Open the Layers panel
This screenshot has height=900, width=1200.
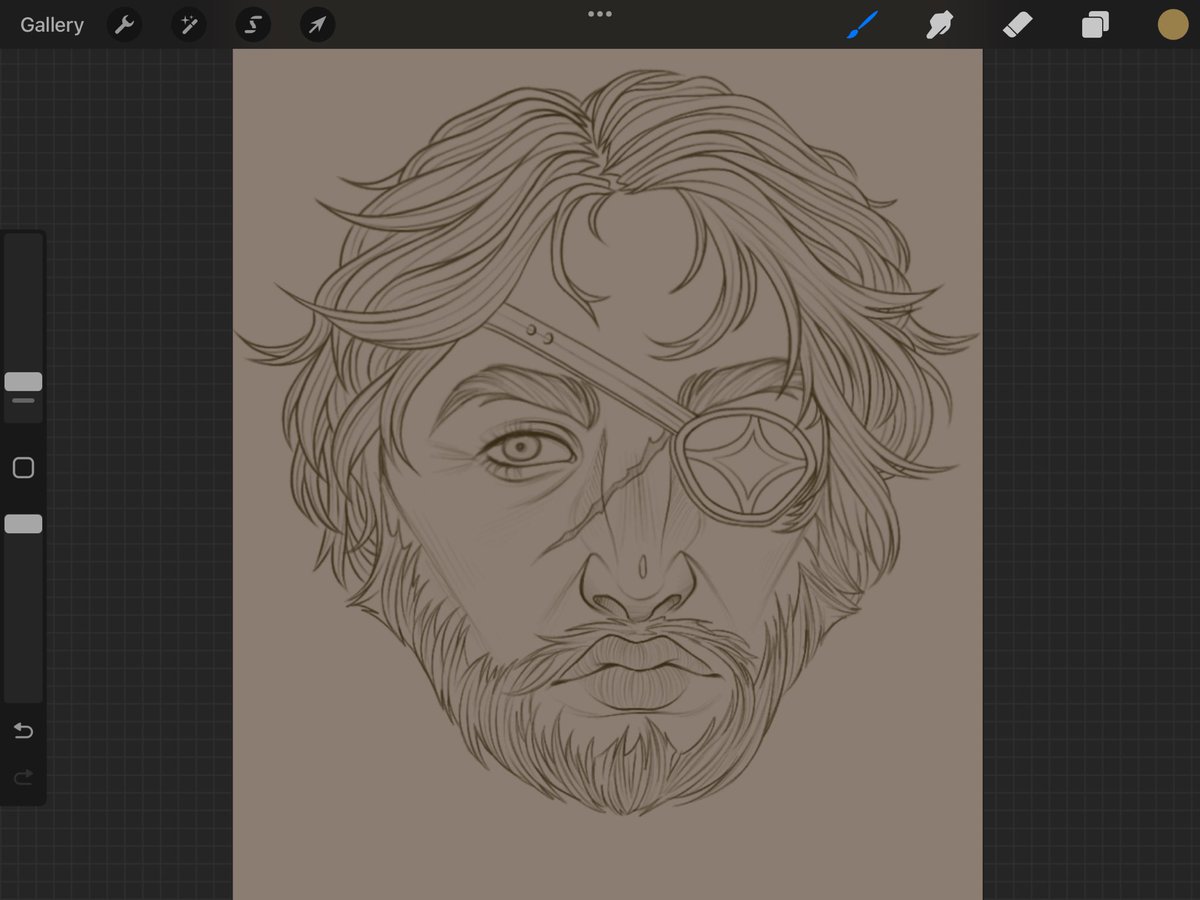(1095, 25)
